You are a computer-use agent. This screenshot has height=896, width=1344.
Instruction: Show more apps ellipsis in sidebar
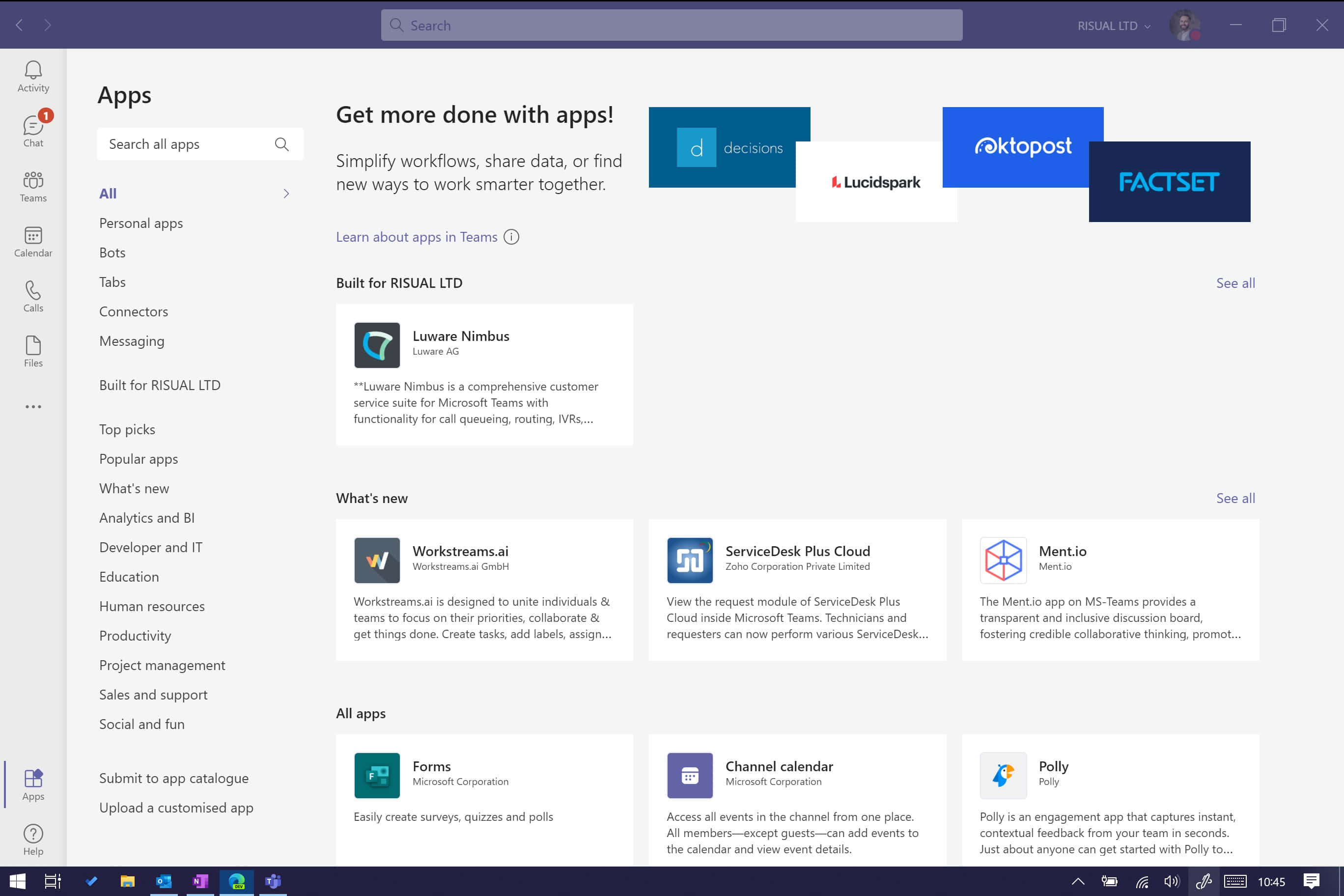point(33,406)
